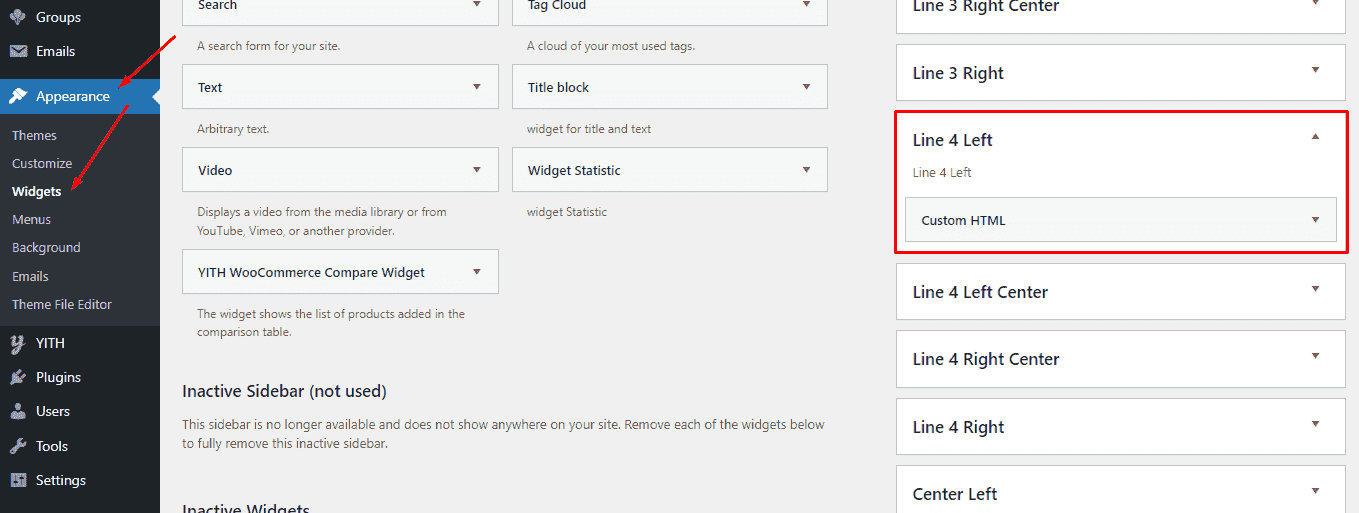Viewport: 1359px width, 513px height.
Task: Open the Menus submenu item
Action: 31,219
